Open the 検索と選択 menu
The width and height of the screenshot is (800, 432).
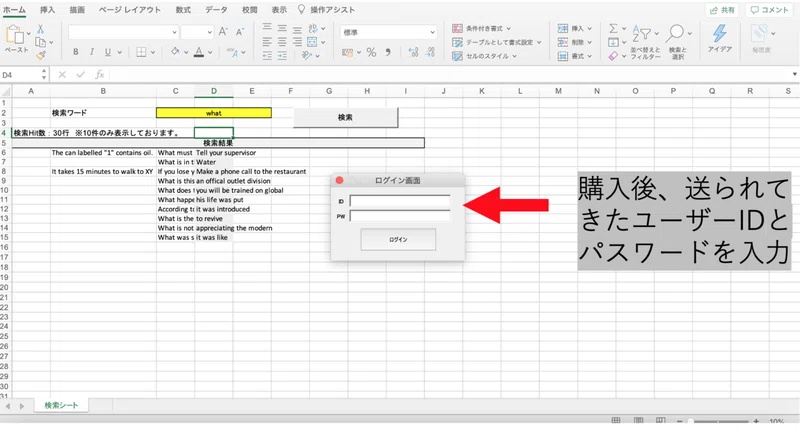(679, 42)
